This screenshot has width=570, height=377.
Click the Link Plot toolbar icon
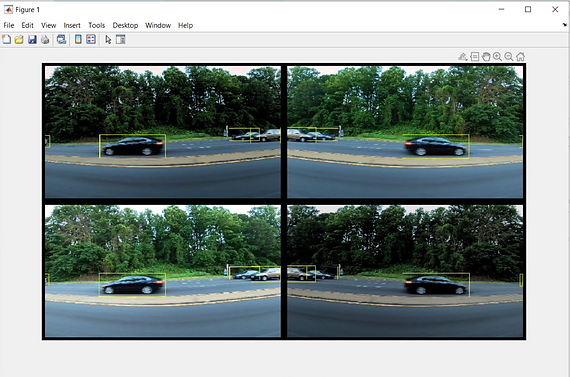(61, 39)
